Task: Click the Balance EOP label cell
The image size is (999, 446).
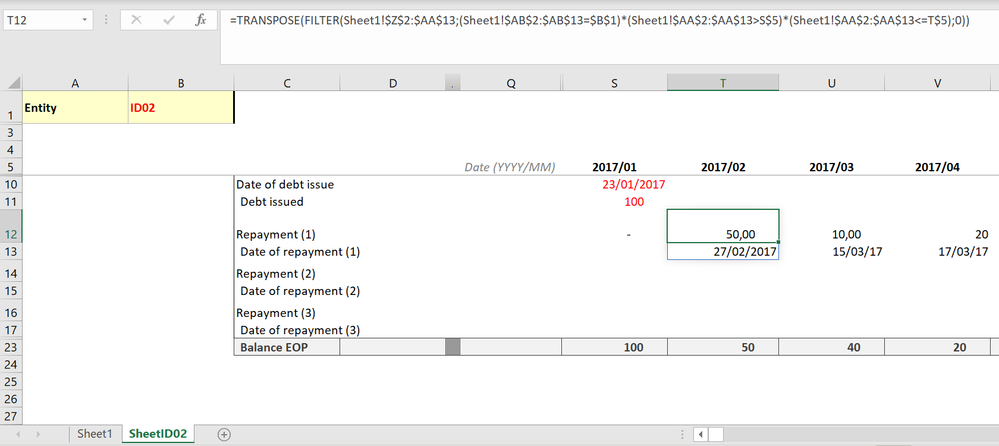Action: tap(287, 347)
